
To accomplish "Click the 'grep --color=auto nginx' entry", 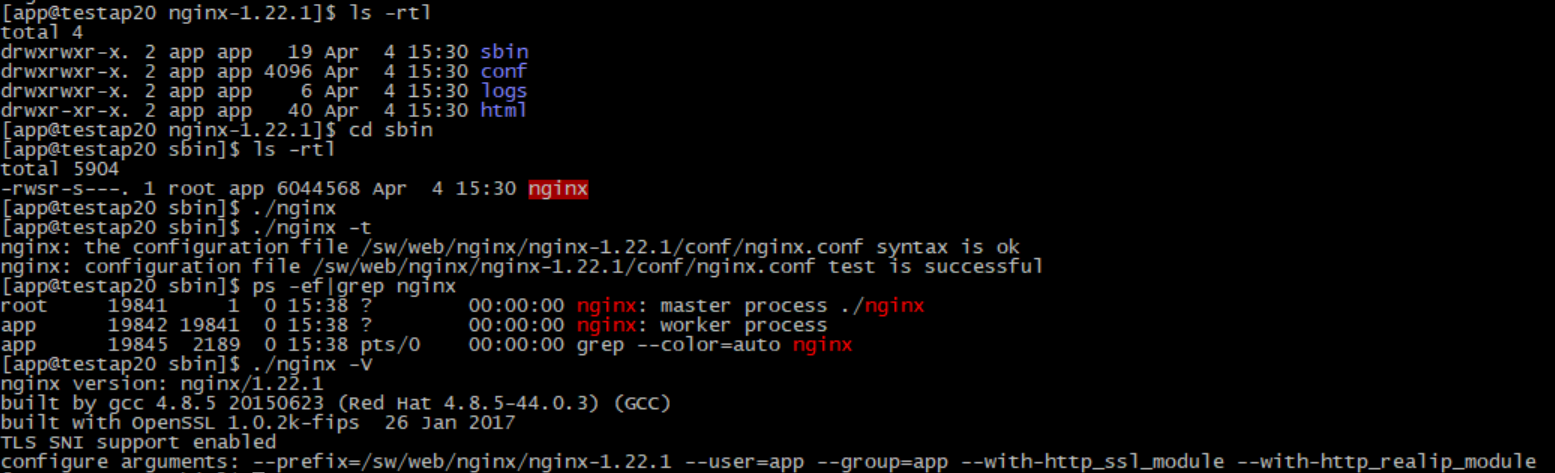I will [x=714, y=345].
